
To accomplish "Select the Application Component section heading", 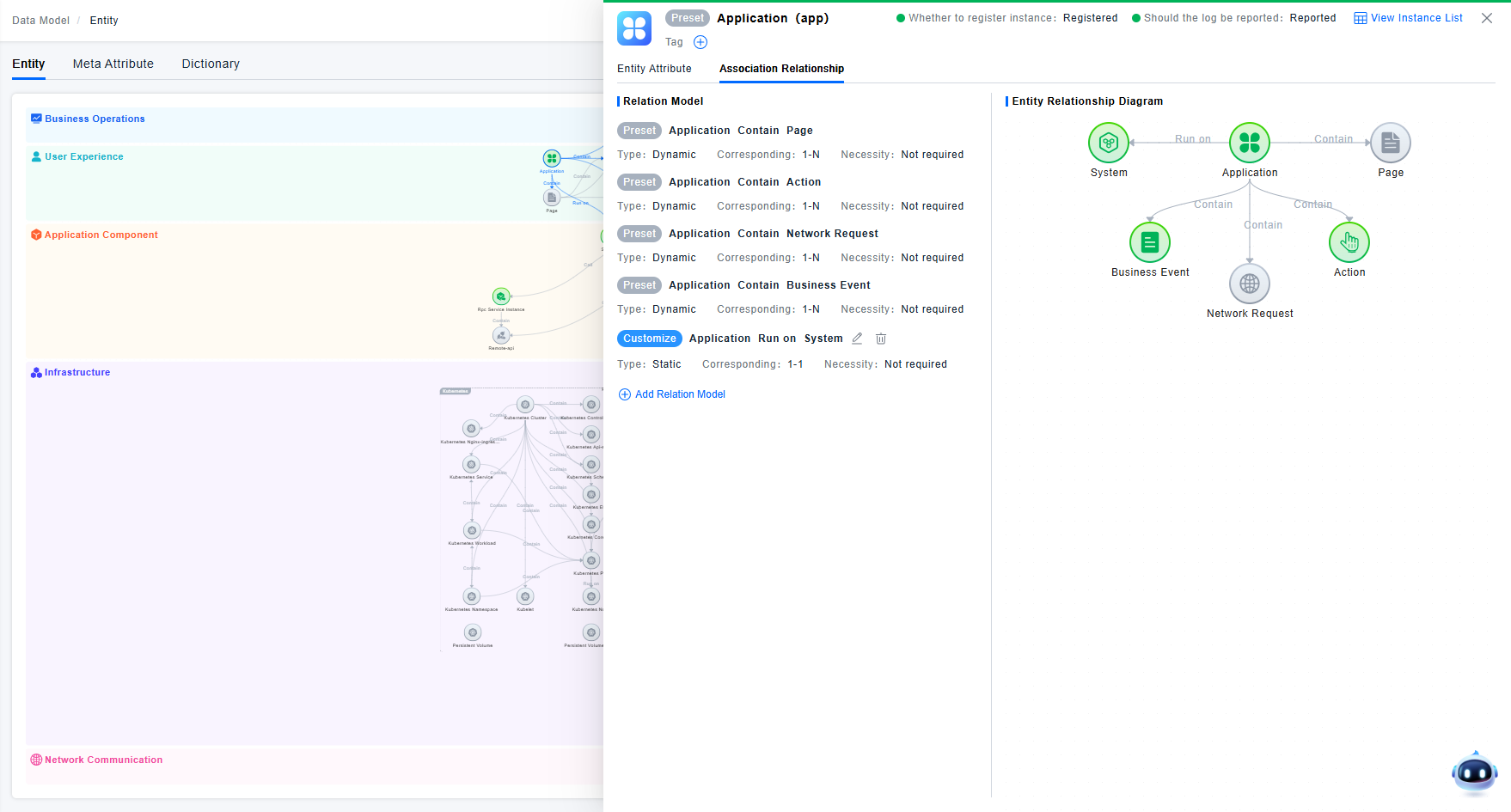I will [x=101, y=235].
